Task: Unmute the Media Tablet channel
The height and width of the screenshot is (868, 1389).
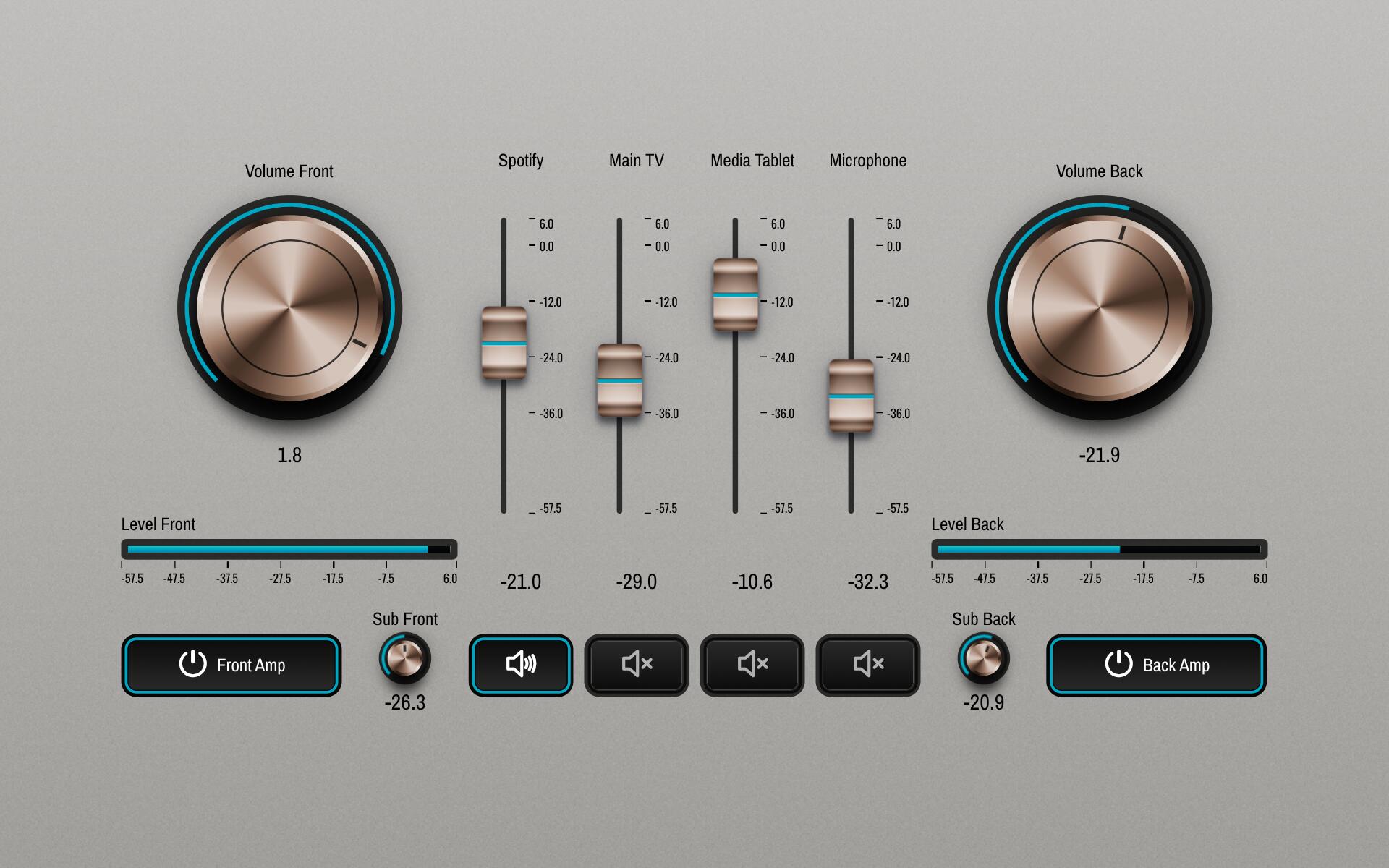Action: 752,665
